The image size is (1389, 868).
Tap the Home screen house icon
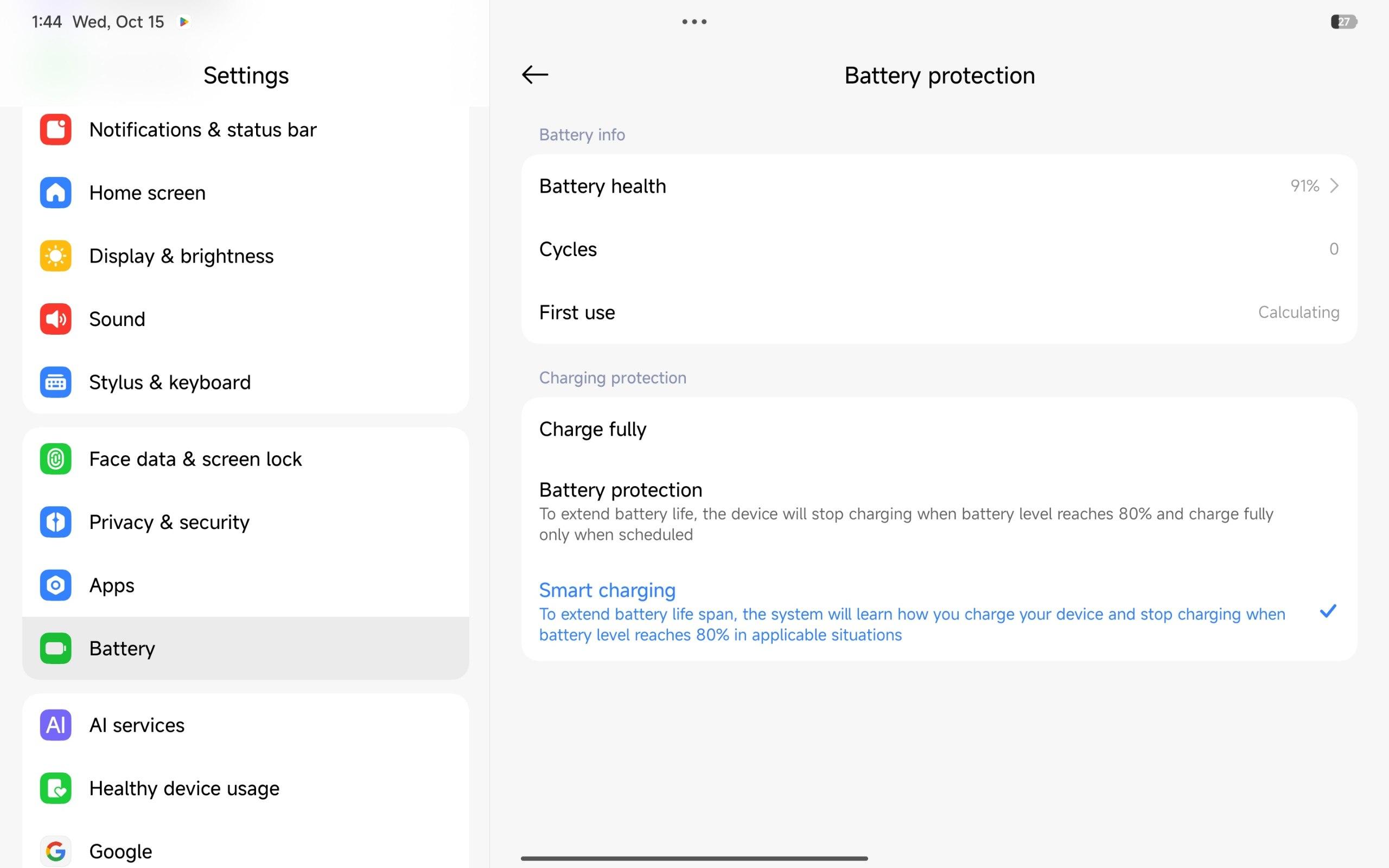(x=56, y=193)
